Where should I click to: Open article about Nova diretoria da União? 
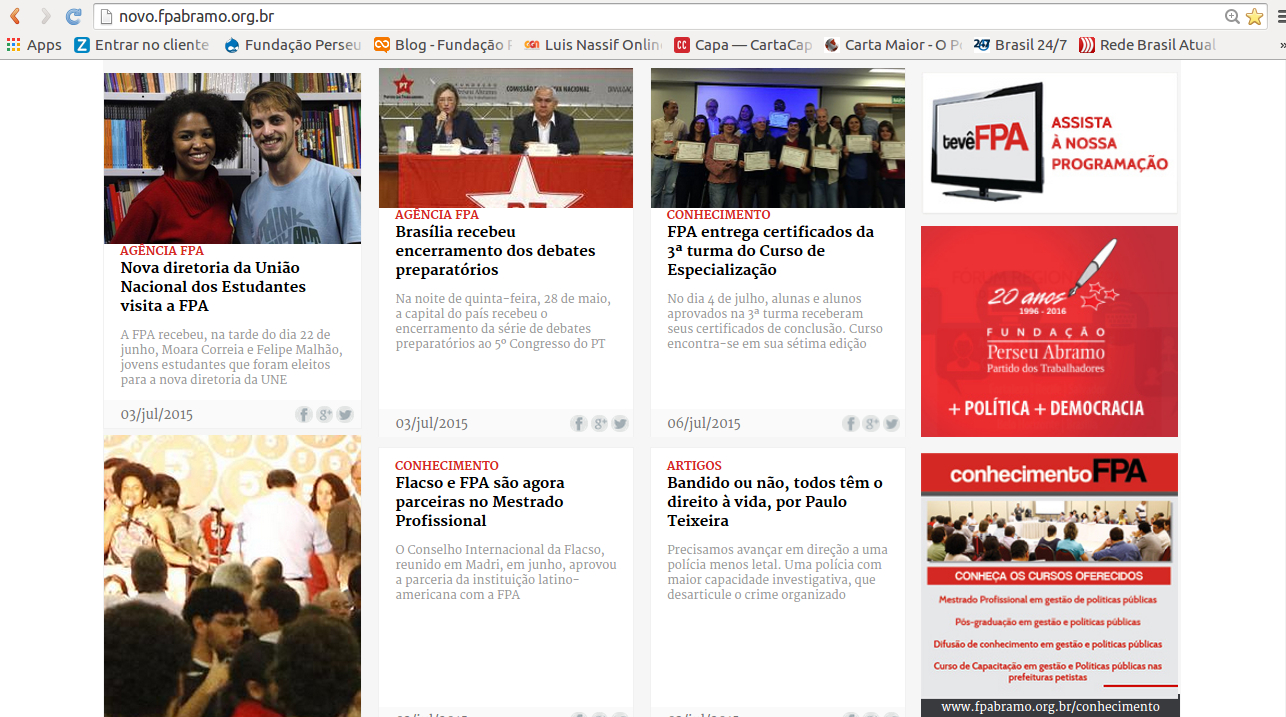click(x=213, y=286)
